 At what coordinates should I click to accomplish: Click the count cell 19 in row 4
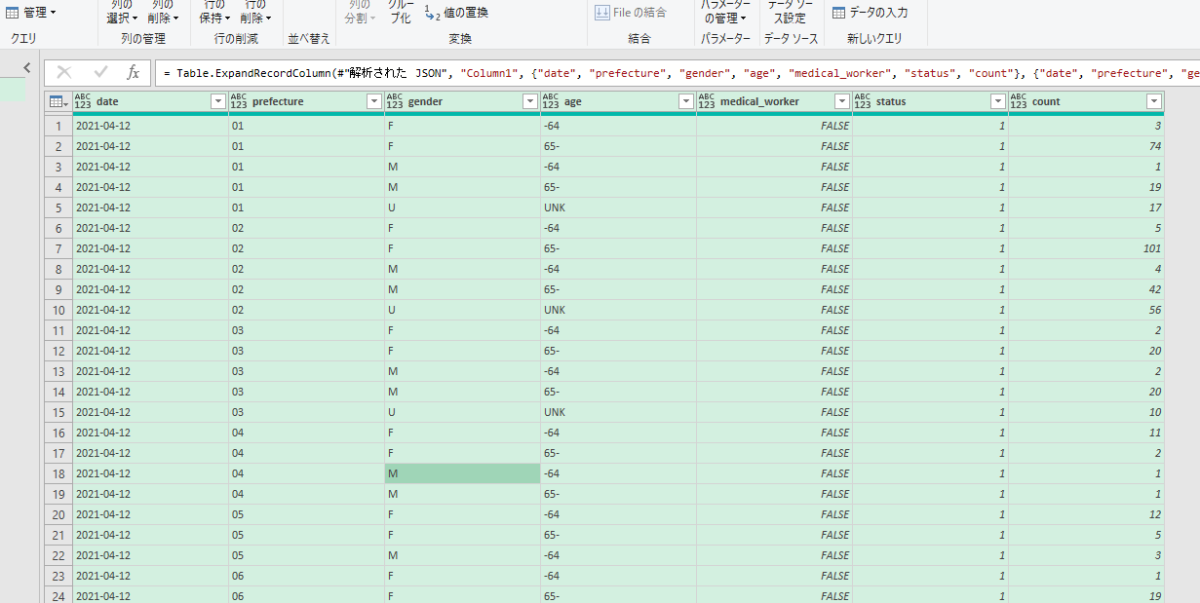tap(1086, 187)
